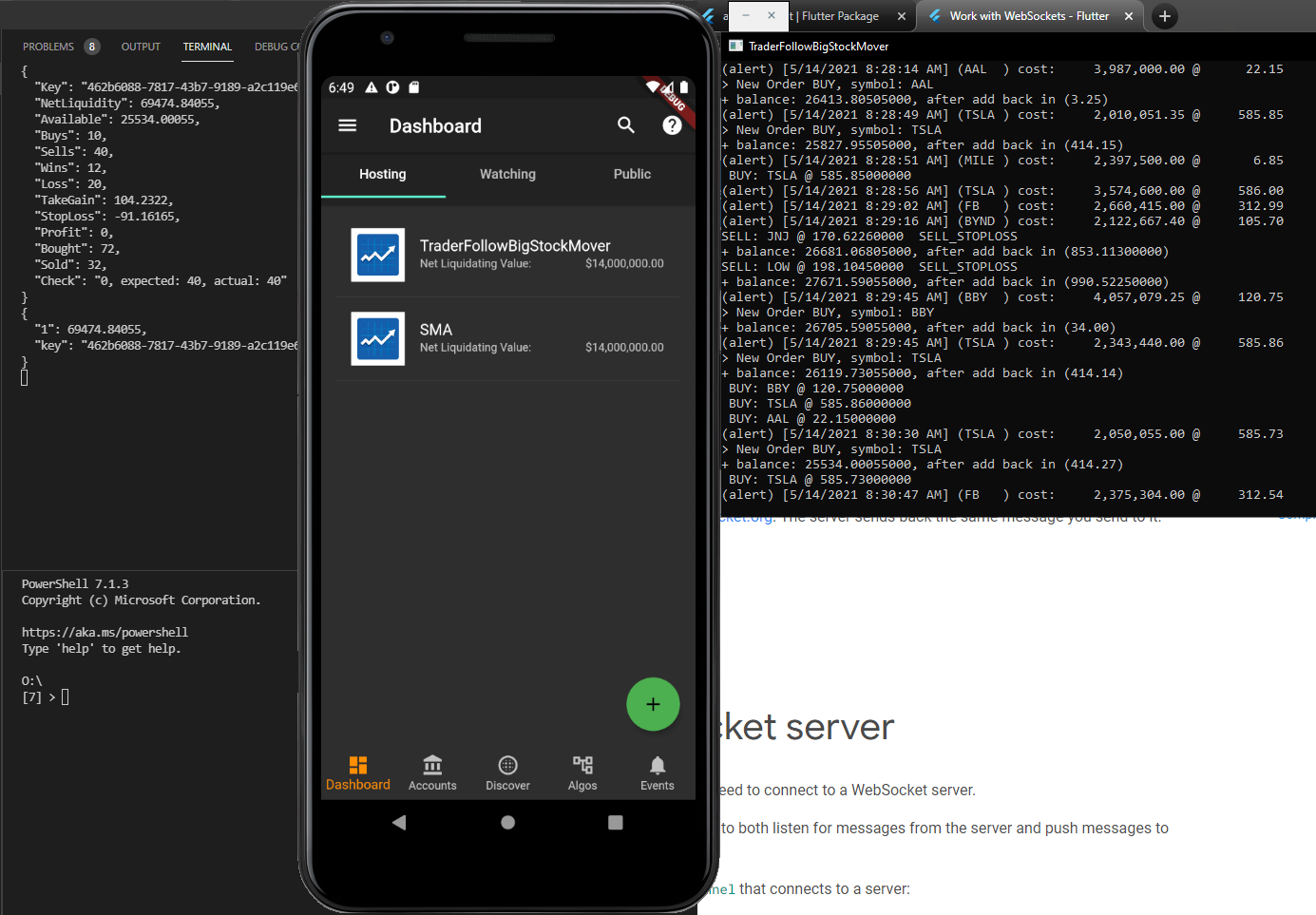
Task: Open Algos in bottom navigation
Action: coord(582,773)
